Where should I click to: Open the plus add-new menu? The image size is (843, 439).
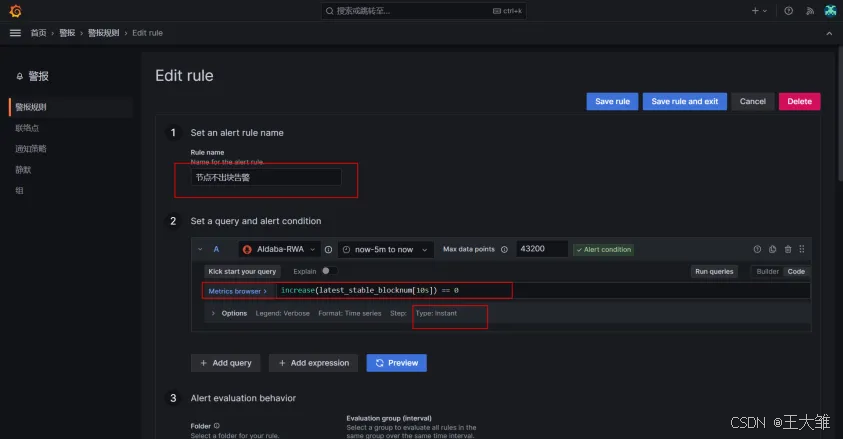click(759, 11)
